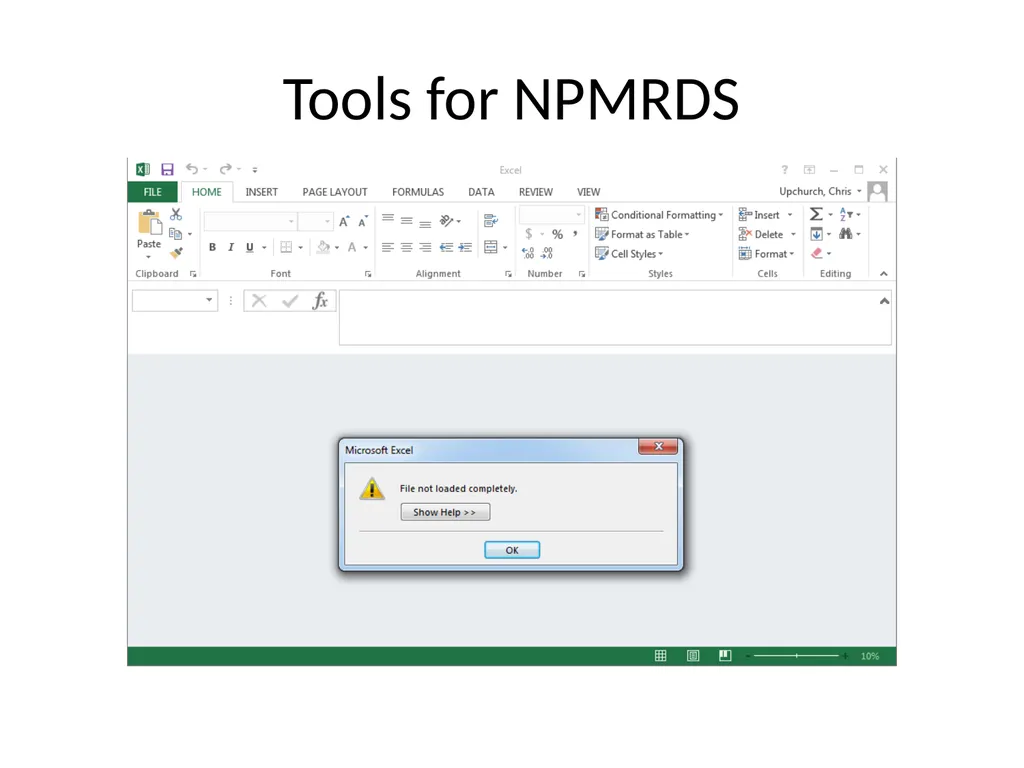The width and height of the screenshot is (1024, 768).
Task: Click the Percent Style icon
Action: [557, 234]
